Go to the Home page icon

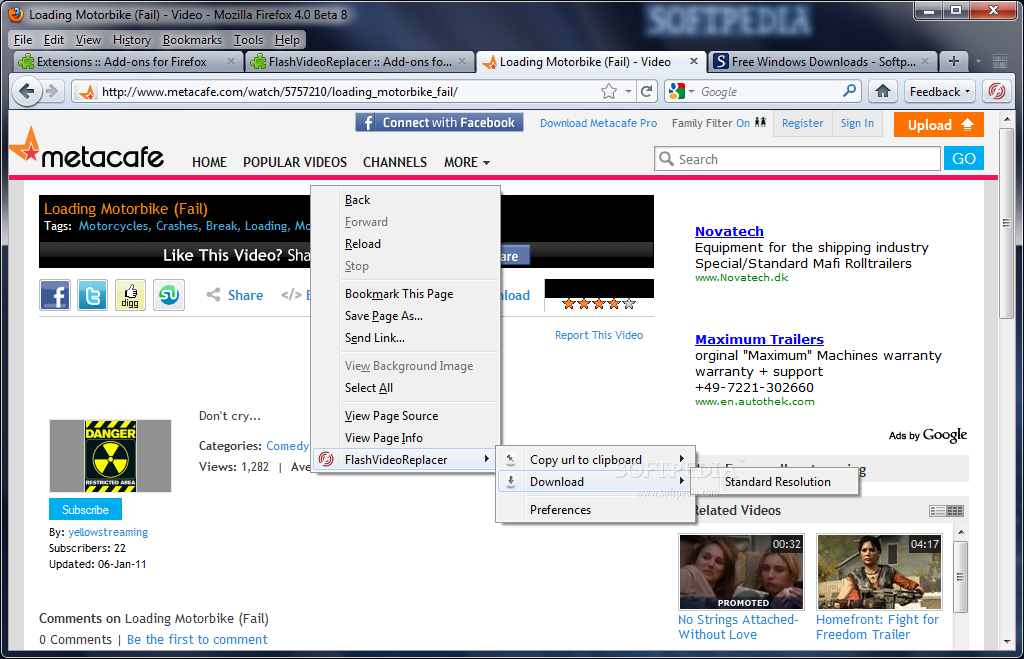(883, 91)
